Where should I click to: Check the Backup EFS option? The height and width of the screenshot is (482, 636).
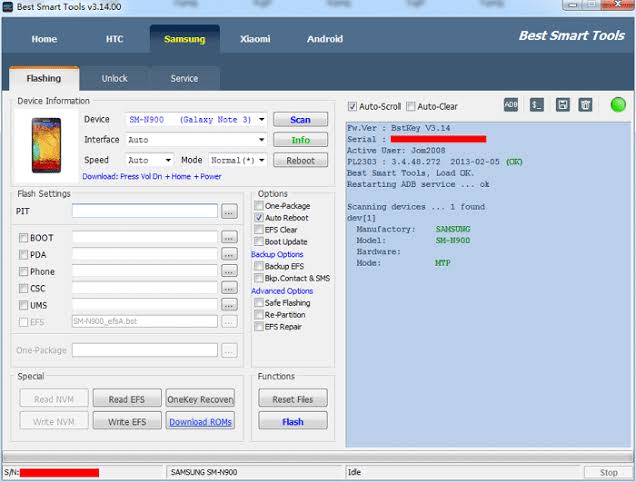tap(259, 266)
